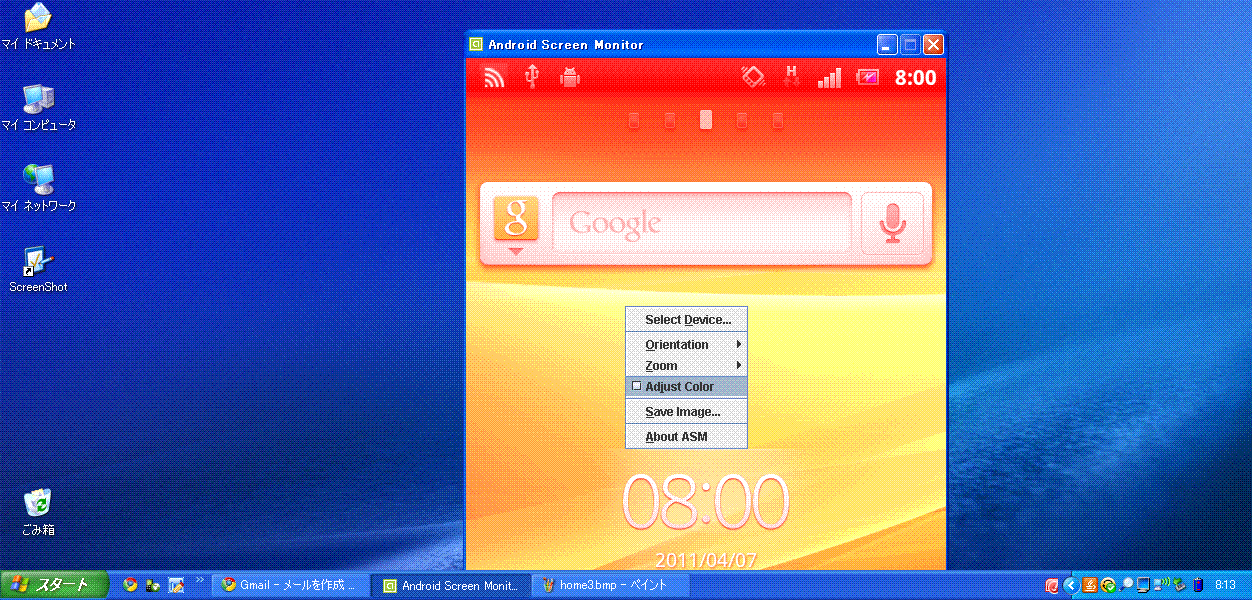Minimize the Android Screen Monitor window

[x=887, y=44]
